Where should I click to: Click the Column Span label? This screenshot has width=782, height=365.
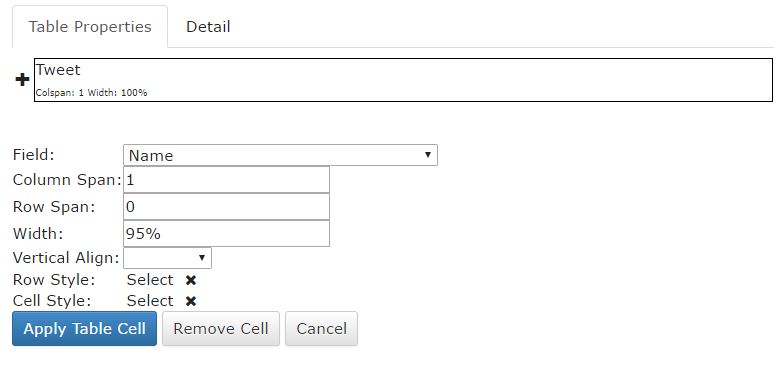(67, 180)
